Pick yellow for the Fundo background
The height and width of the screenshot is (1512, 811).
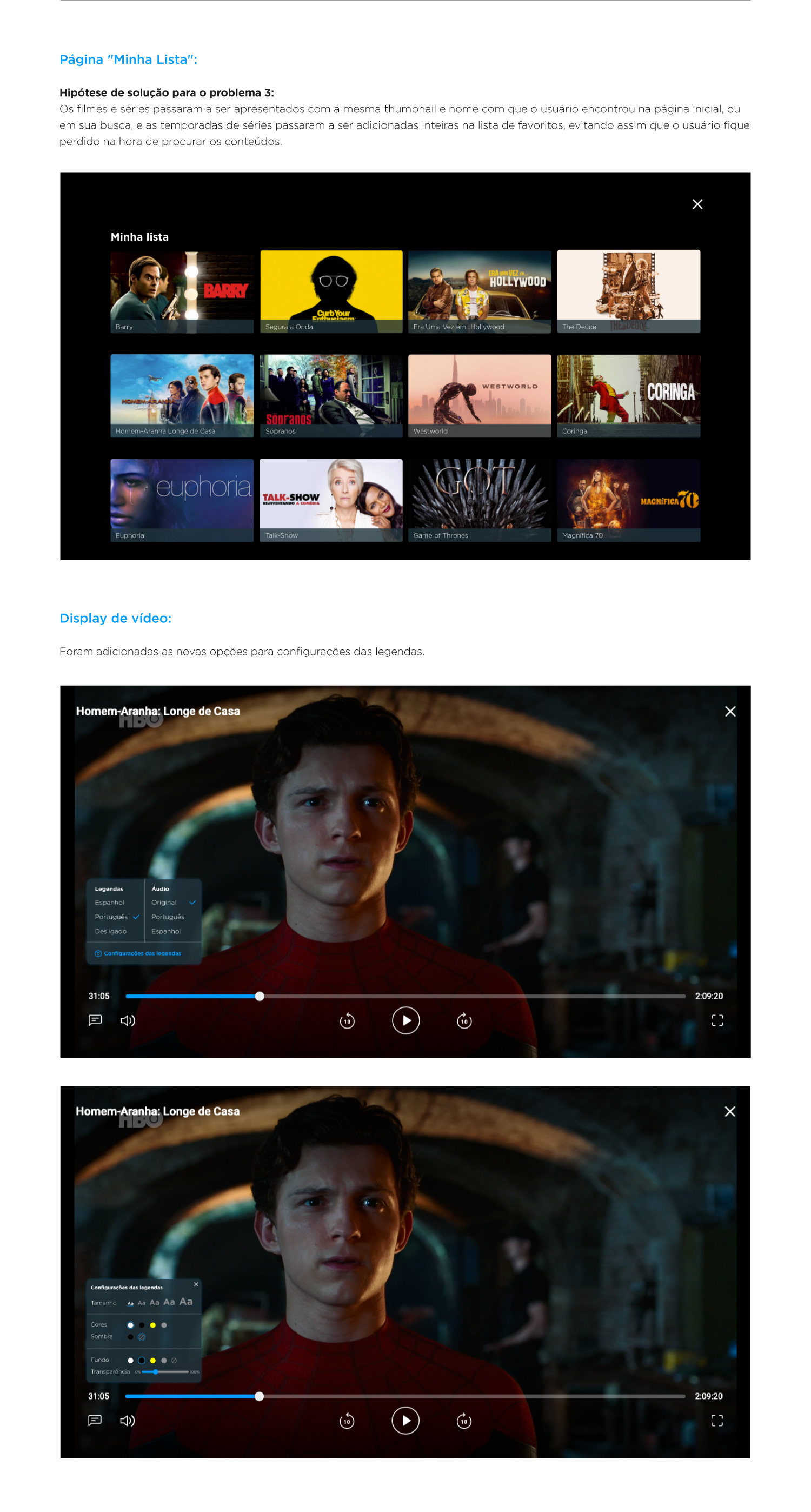coord(153,1361)
